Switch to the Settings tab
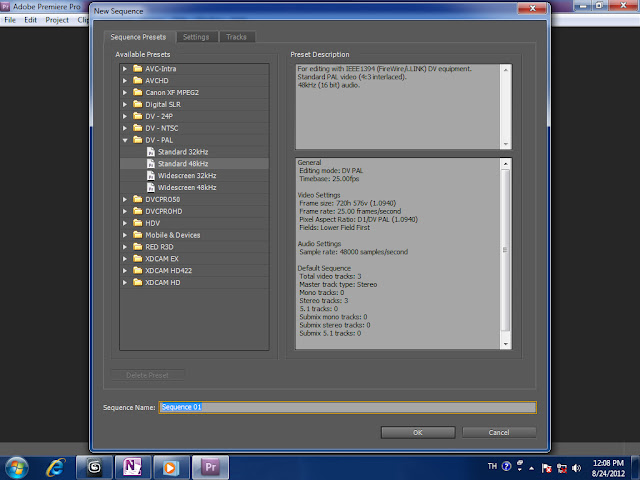Viewport: 640px width, 480px height. click(196, 37)
